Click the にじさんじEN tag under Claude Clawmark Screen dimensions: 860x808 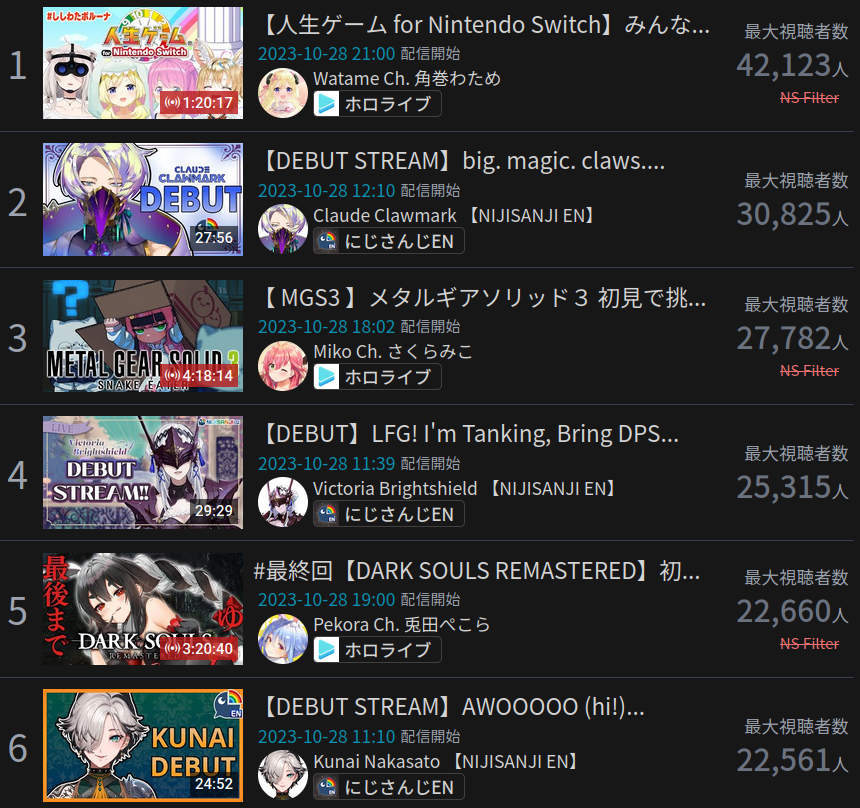pos(389,241)
